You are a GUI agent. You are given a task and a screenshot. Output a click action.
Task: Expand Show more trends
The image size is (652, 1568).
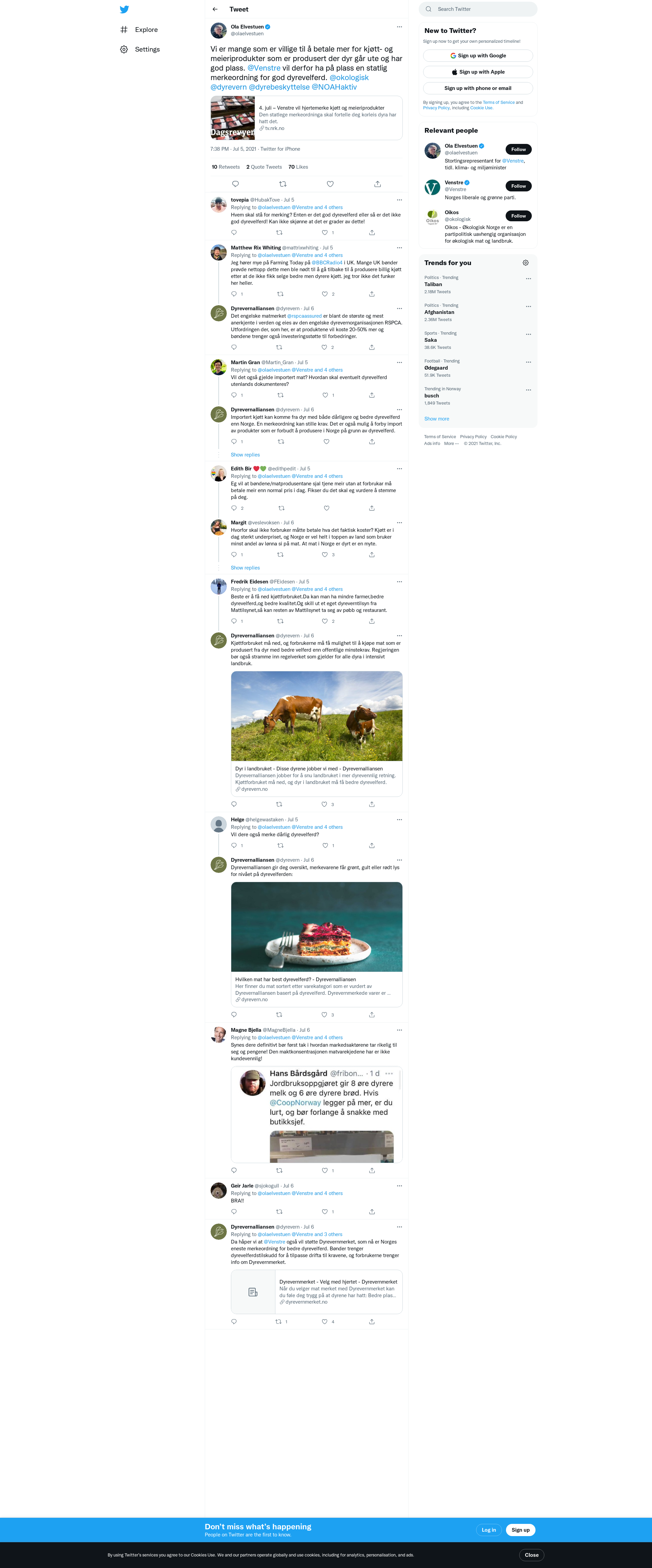(436, 419)
